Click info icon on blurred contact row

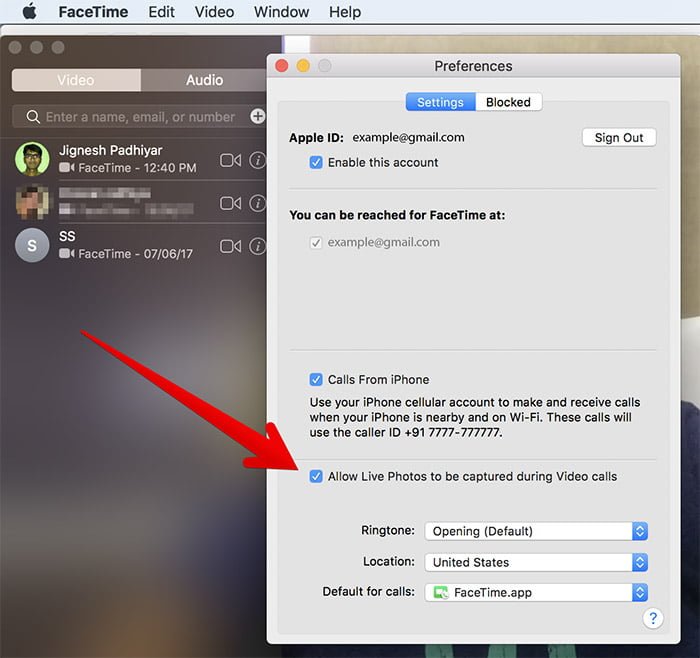click(258, 204)
